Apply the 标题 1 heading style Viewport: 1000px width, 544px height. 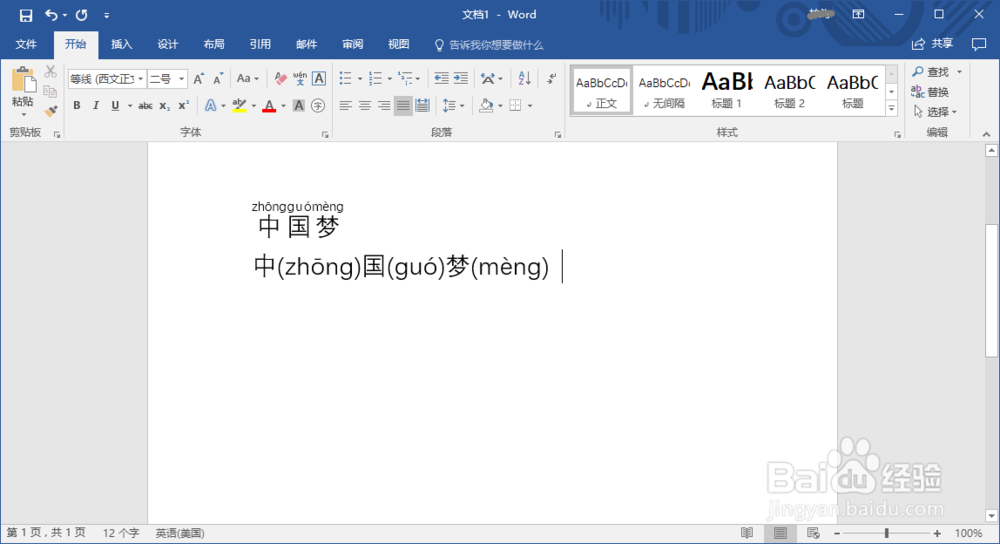[x=726, y=90]
